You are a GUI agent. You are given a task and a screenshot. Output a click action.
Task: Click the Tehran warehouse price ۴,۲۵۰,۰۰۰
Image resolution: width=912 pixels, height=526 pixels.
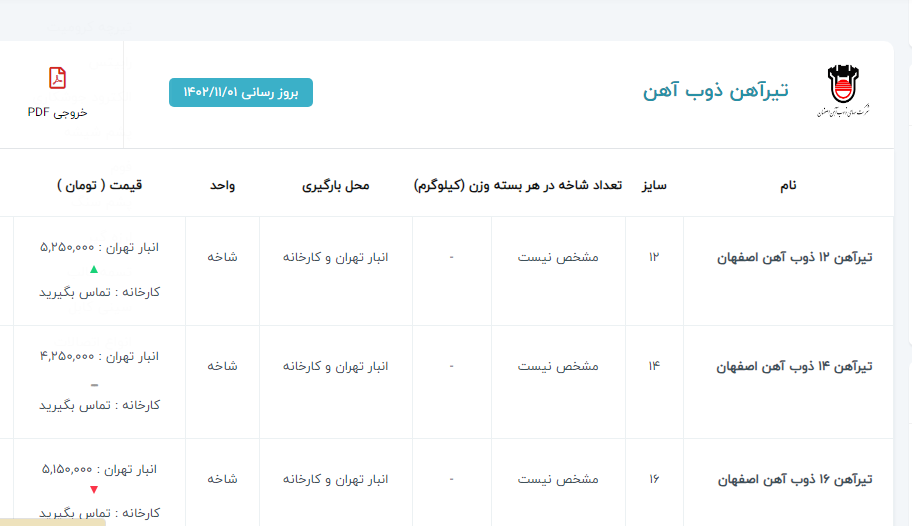click(x=68, y=356)
